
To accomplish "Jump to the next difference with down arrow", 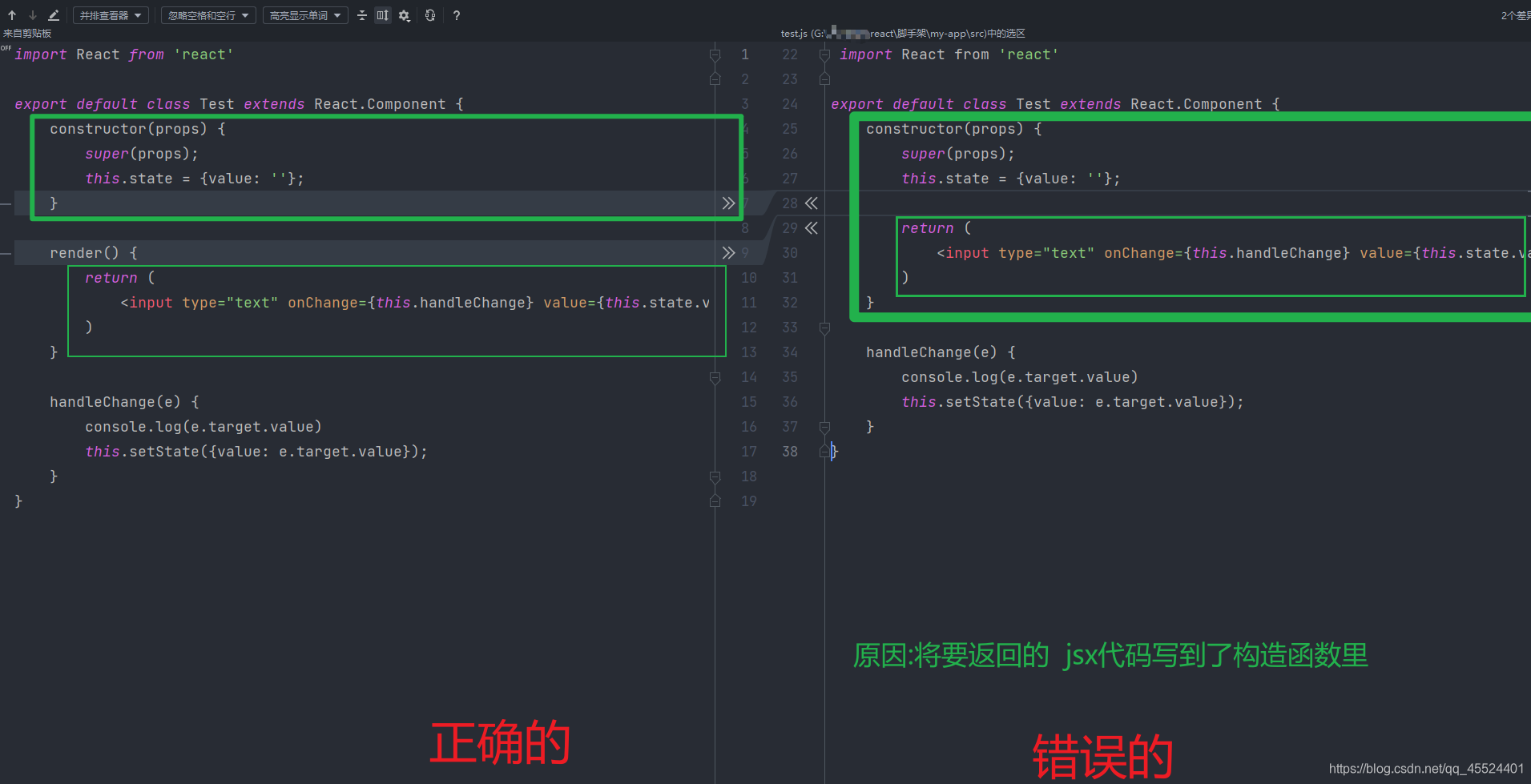I will 32,14.
